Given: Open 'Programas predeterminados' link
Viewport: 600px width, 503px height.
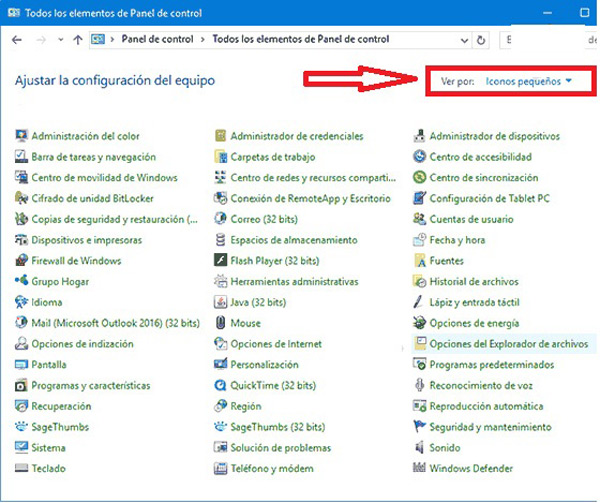Looking at the screenshot, I should (492, 364).
